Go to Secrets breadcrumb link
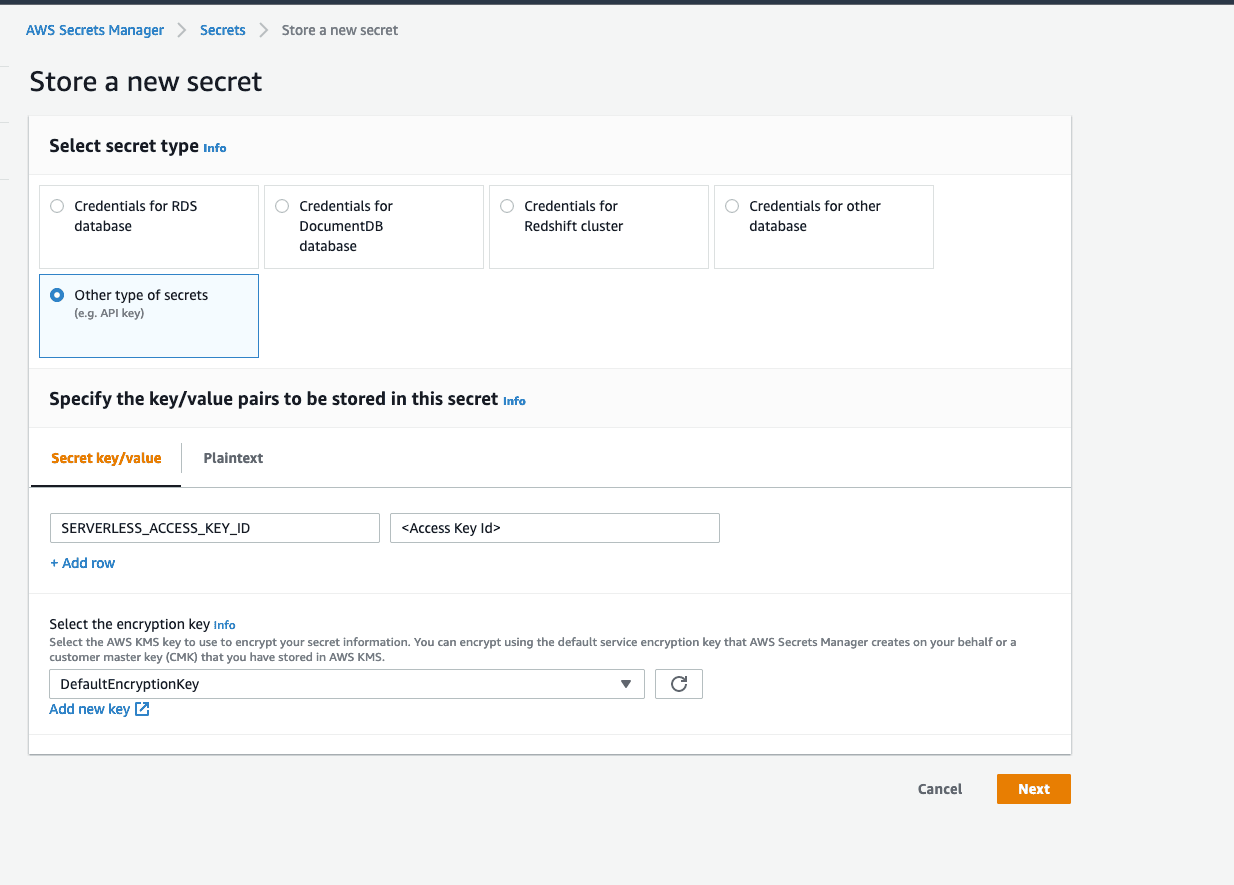This screenshot has width=1234, height=885. click(x=223, y=30)
